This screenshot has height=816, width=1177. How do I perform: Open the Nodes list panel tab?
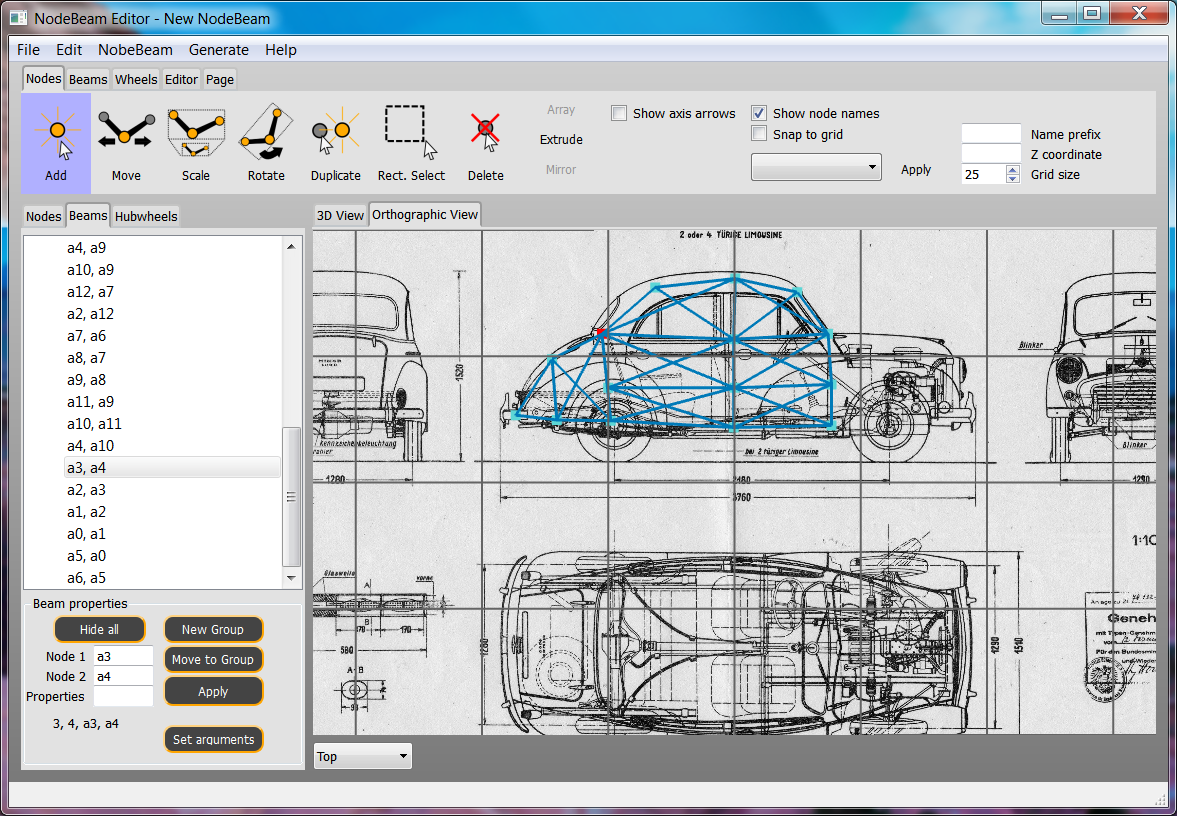click(44, 216)
